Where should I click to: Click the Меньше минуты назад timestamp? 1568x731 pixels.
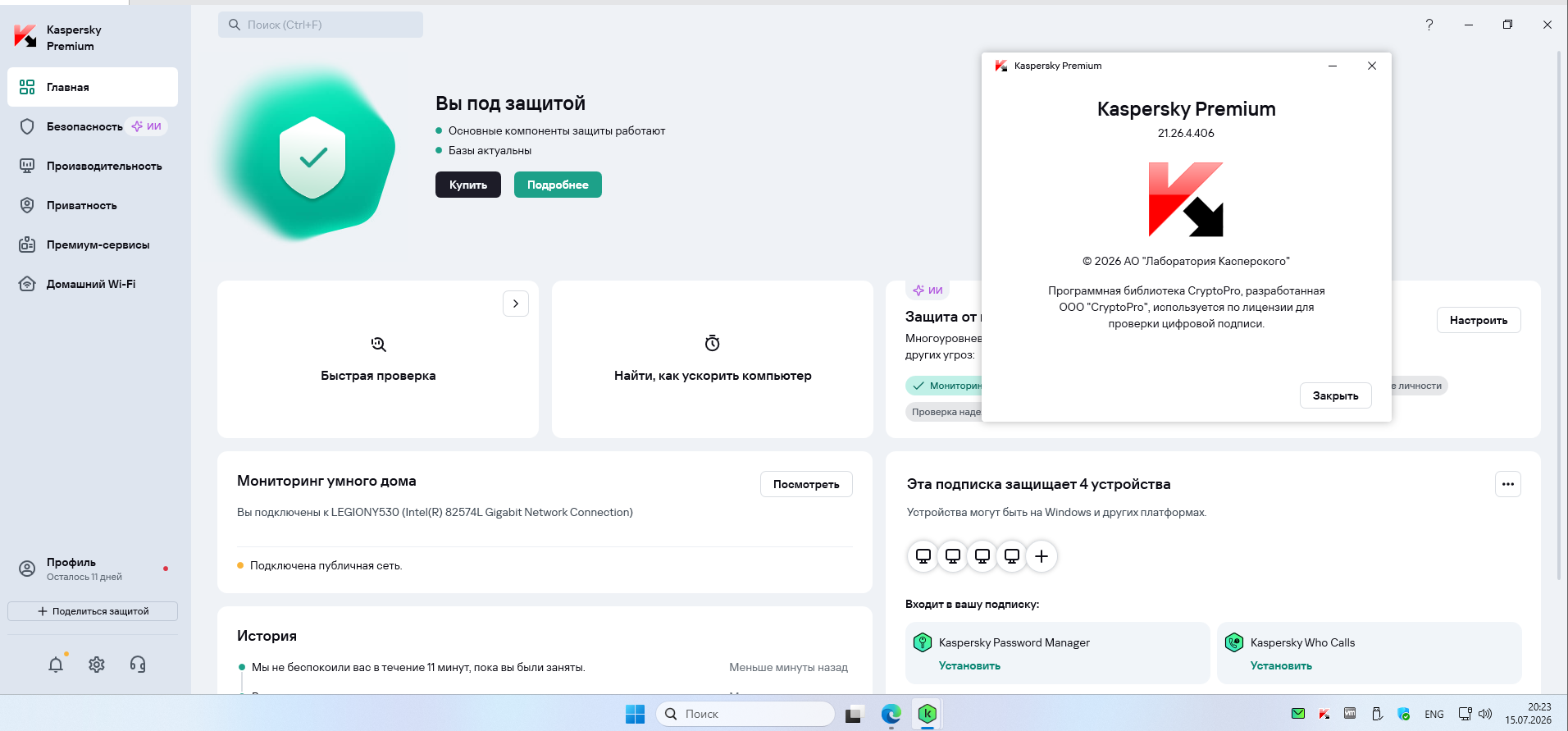click(x=789, y=667)
